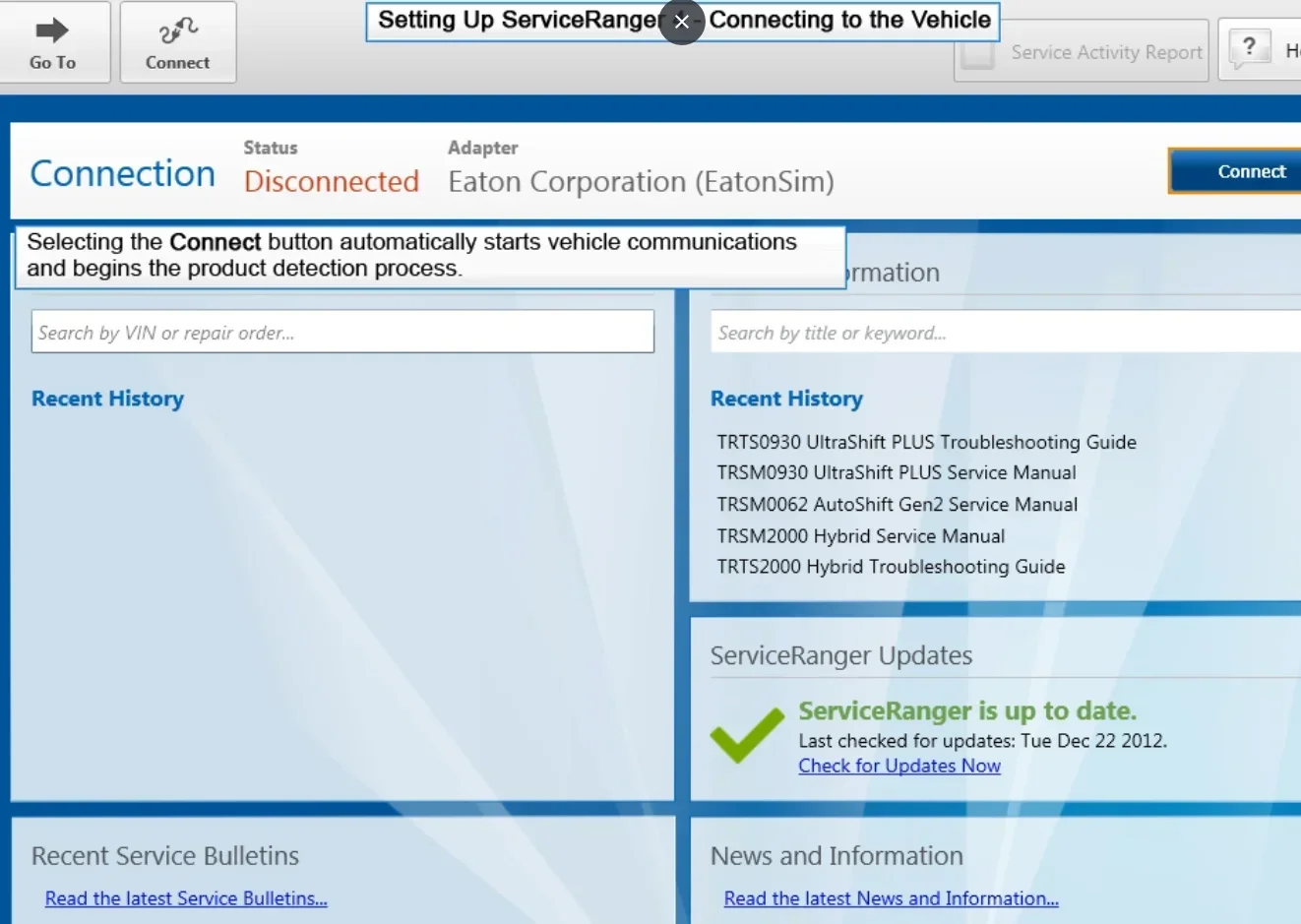The height and width of the screenshot is (924, 1301).
Task: Click the VIN or repair order search field
Action: (342, 332)
